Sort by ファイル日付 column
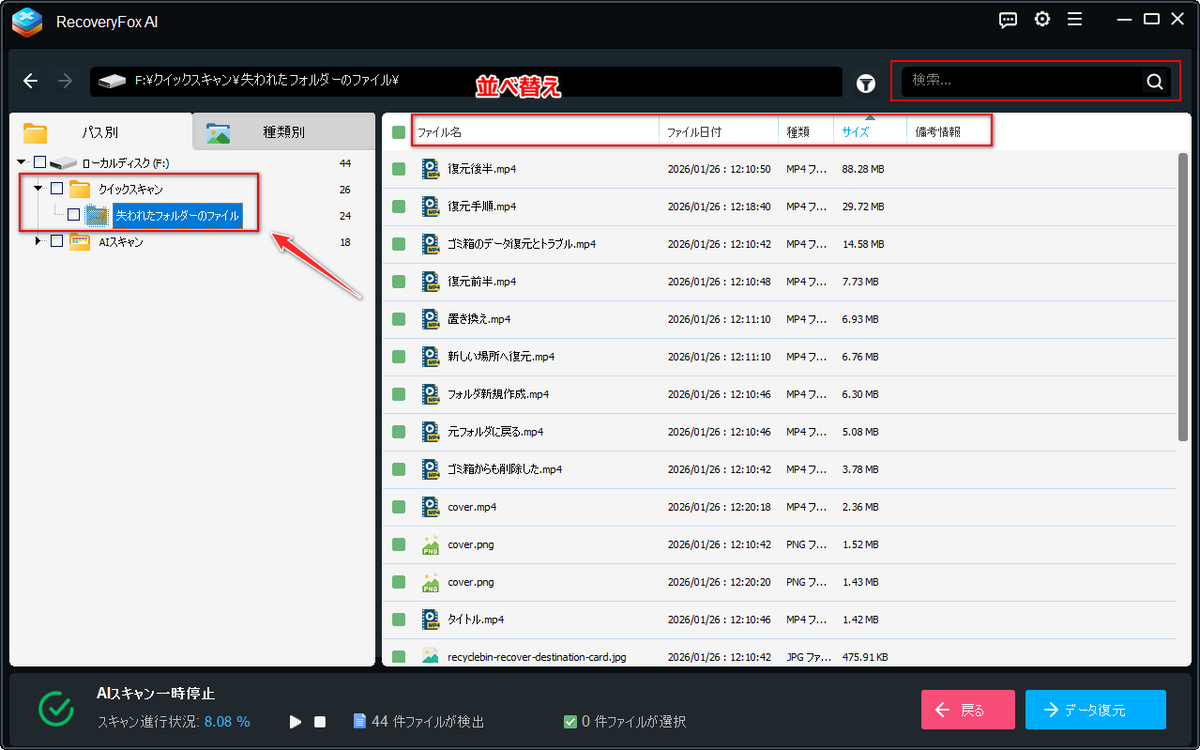Viewport: 1200px width, 750px height. (719, 132)
